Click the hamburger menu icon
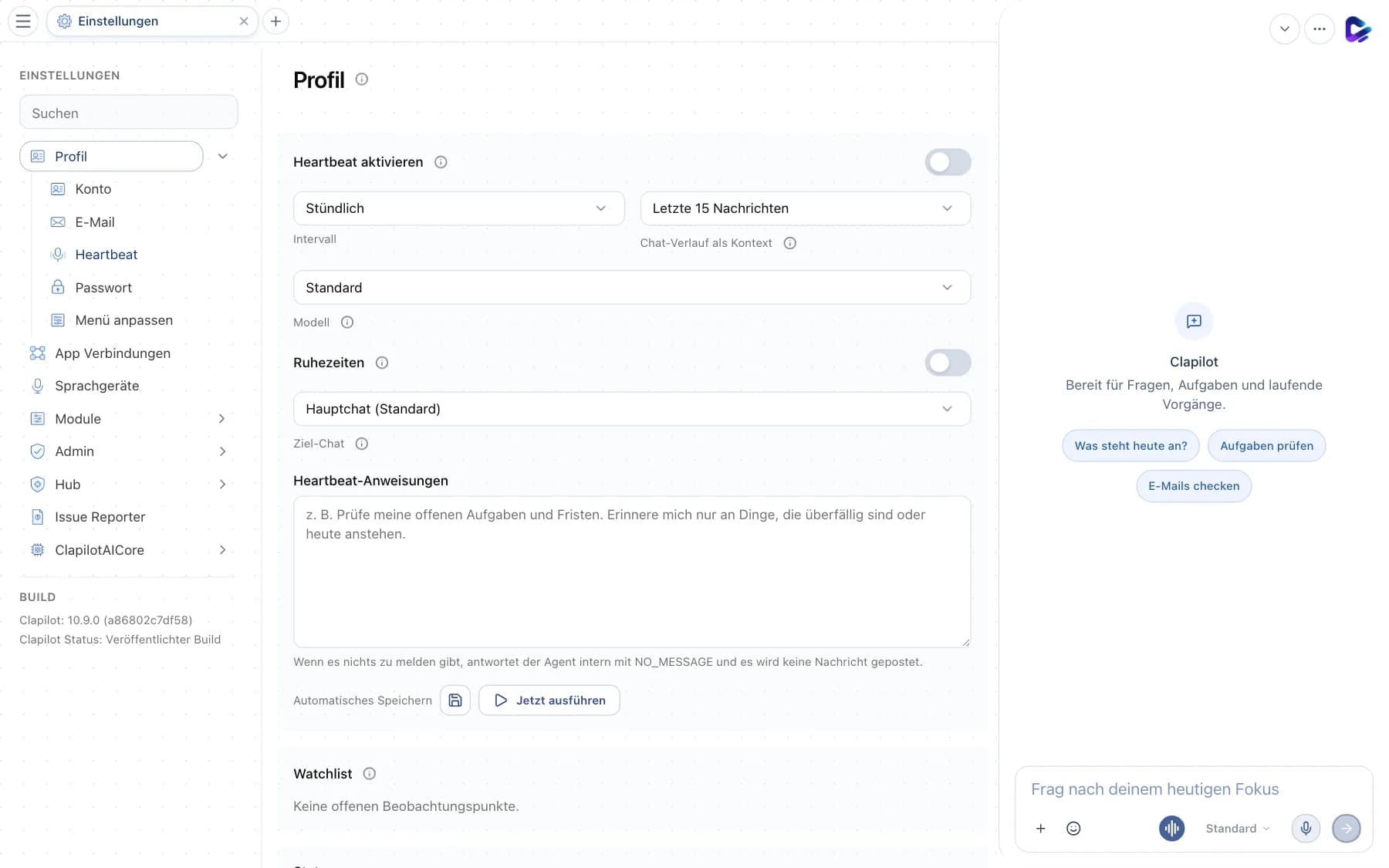Screen dimensions: 1389x868 (x=23, y=21)
